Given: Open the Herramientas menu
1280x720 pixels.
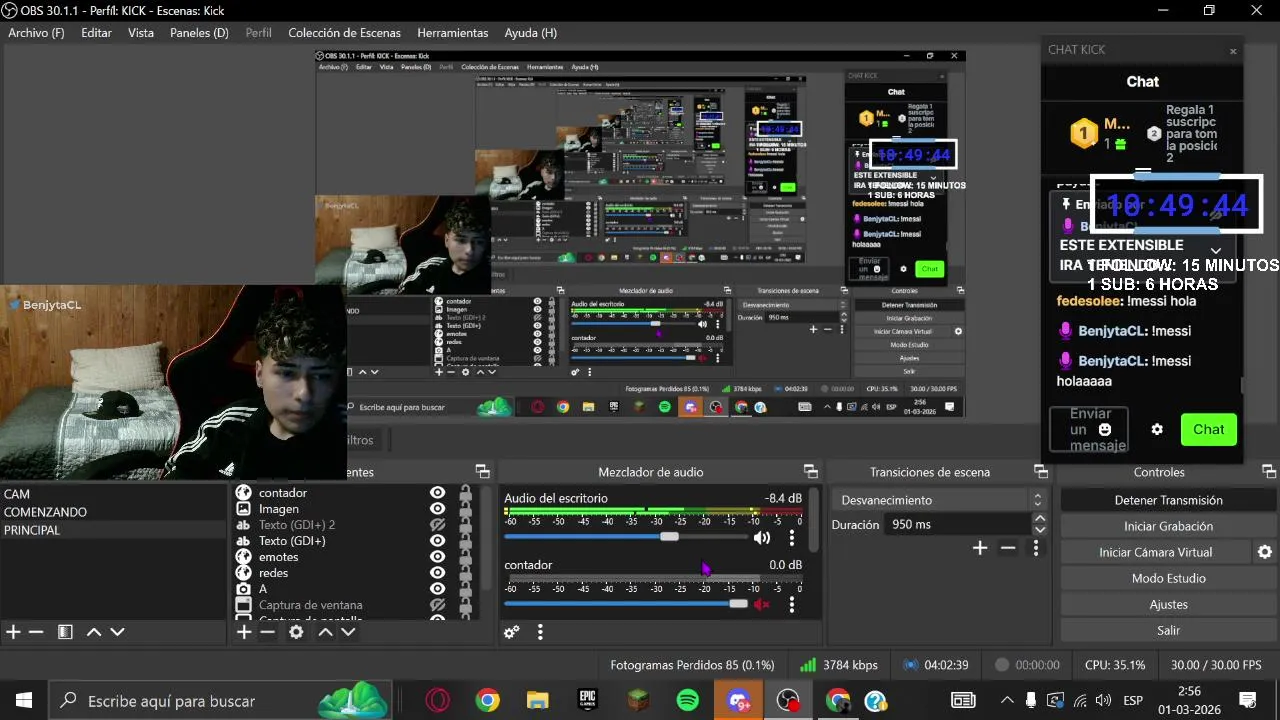Looking at the screenshot, I should (453, 33).
